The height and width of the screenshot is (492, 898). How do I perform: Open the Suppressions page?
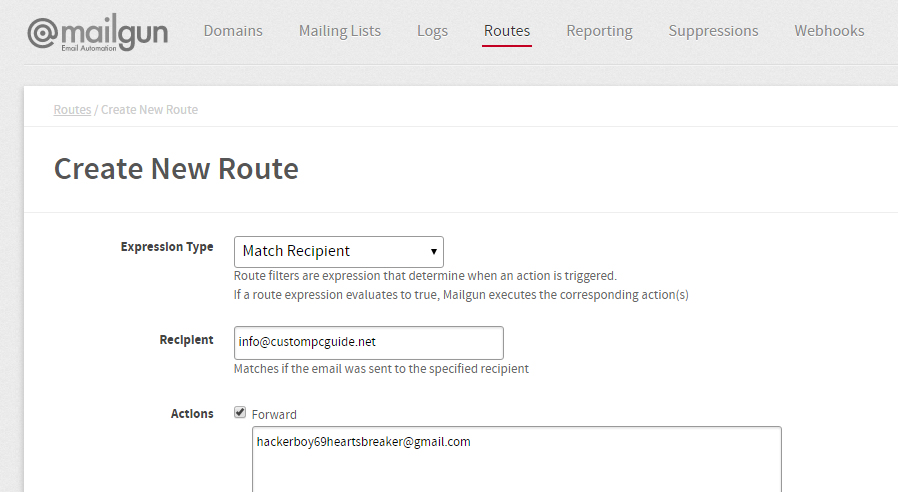click(713, 31)
